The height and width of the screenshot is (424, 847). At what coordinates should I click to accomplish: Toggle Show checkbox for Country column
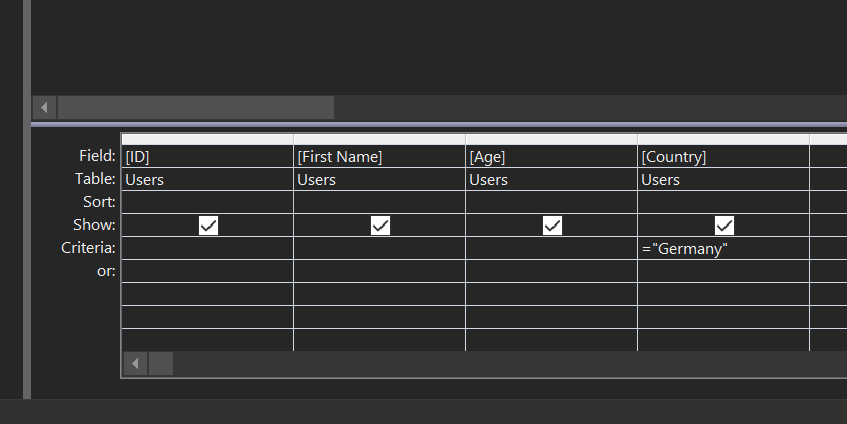tap(724, 226)
